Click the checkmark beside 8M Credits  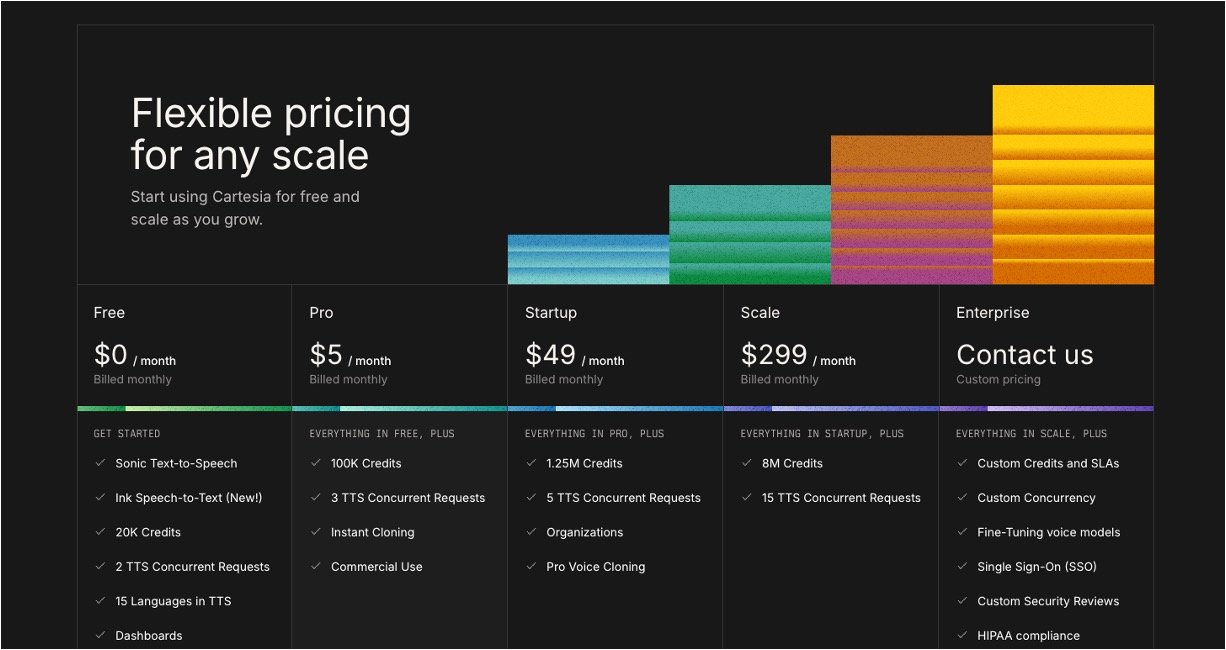747,463
